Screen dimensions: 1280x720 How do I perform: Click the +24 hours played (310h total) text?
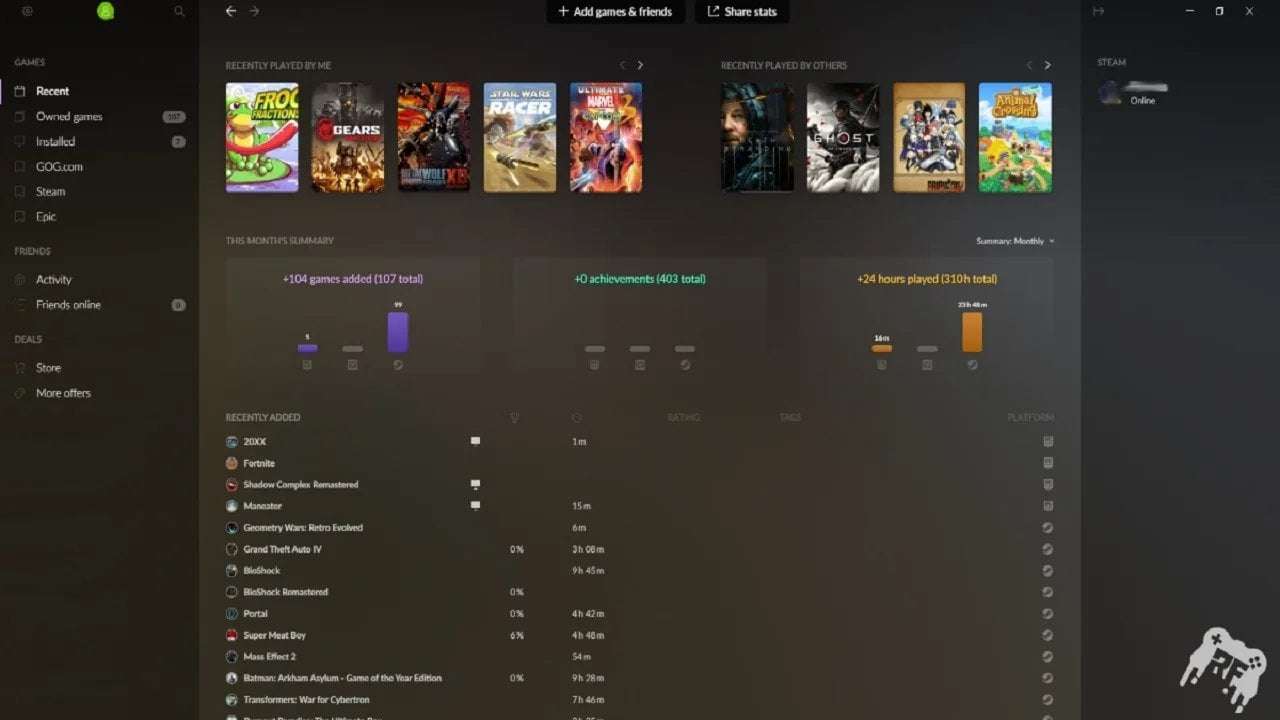927,279
